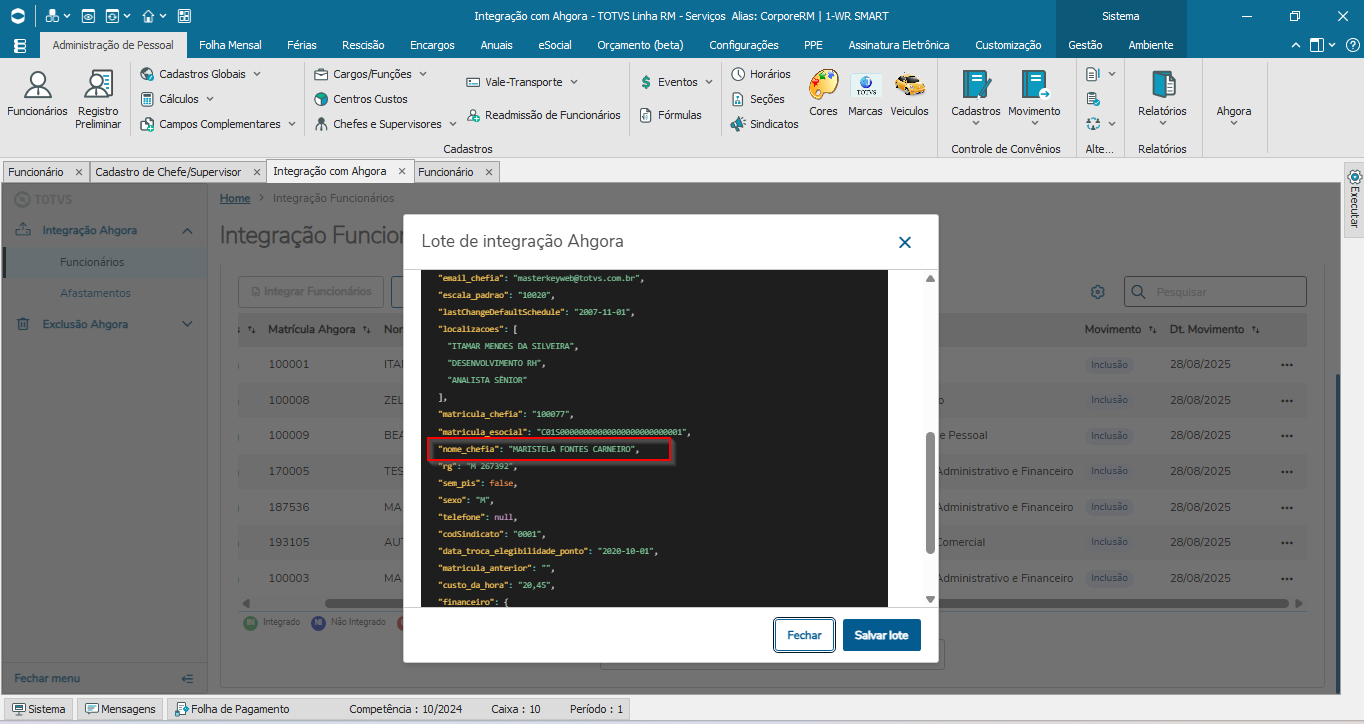Expand the Eventos dropdown
The width and height of the screenshot is (1364, 724).
pos(709,82)
